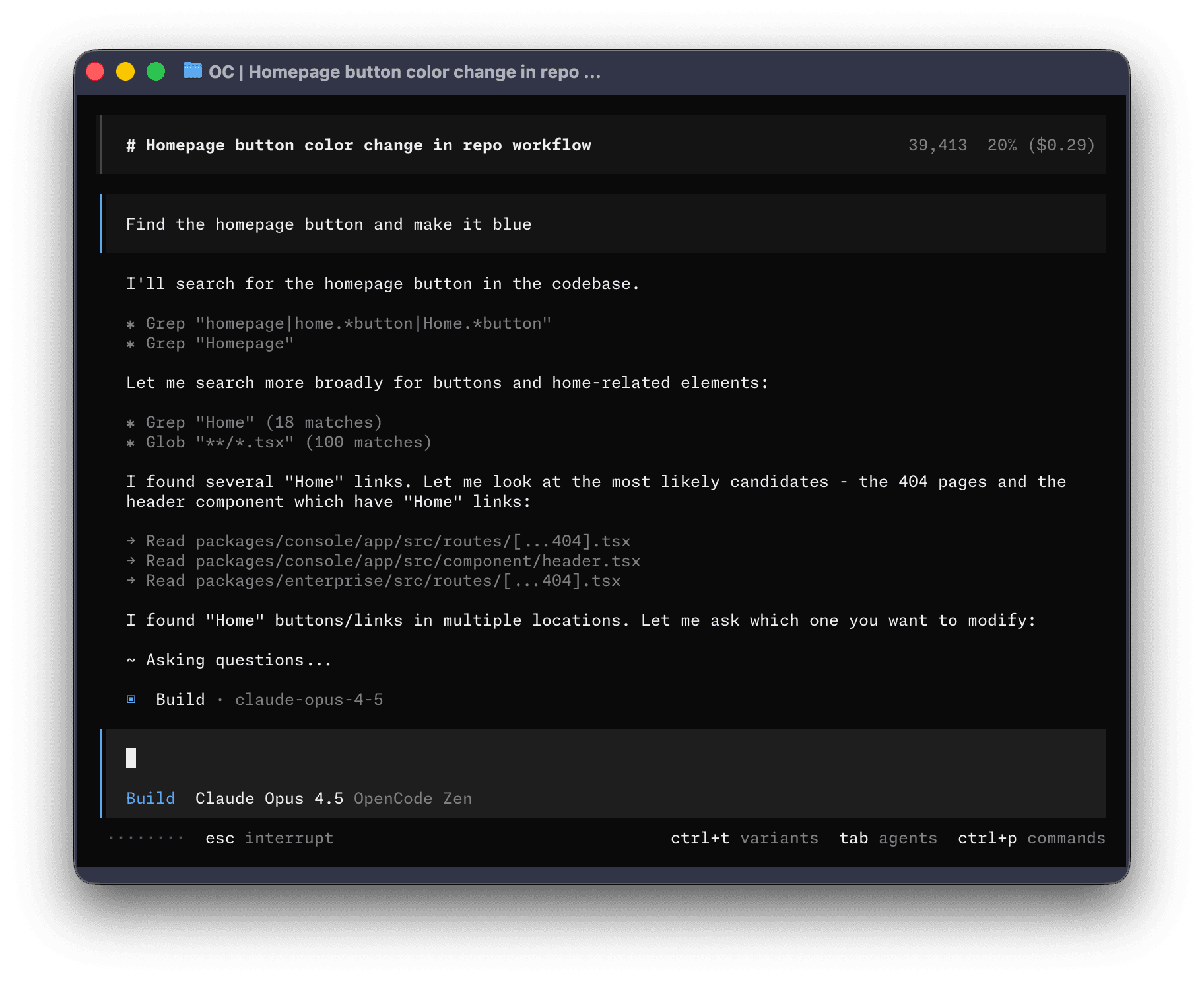Toggle variants using ctrl+t control
The image size is (1204, 982).
(743, 838)
